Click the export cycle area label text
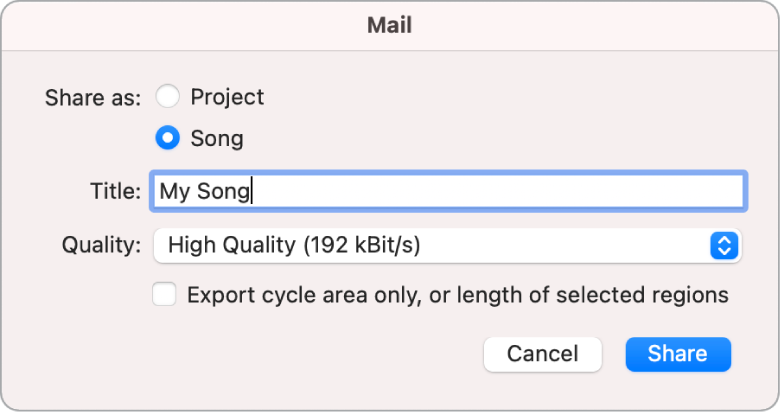Image resolution: width=782 pixels, height=412 pixels. [x=457, y=295]
